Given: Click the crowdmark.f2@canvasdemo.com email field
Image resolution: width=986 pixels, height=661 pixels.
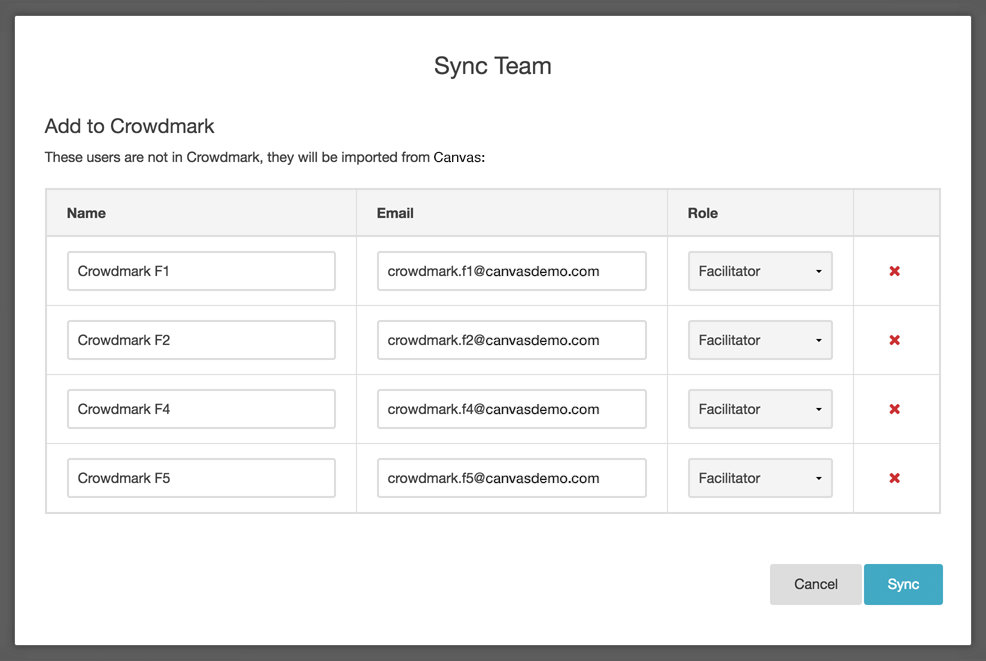Looking at the screenshot, I should (x=511, y=339).
